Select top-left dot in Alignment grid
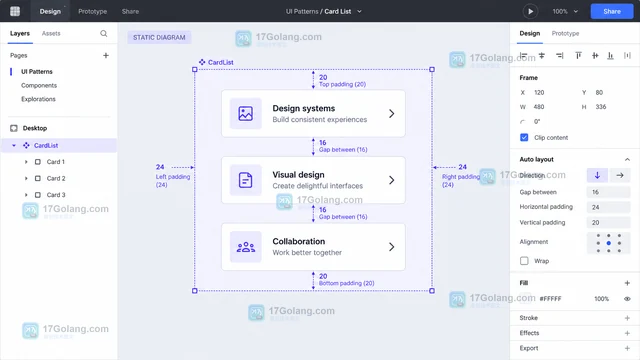 (x=598, y=236)
